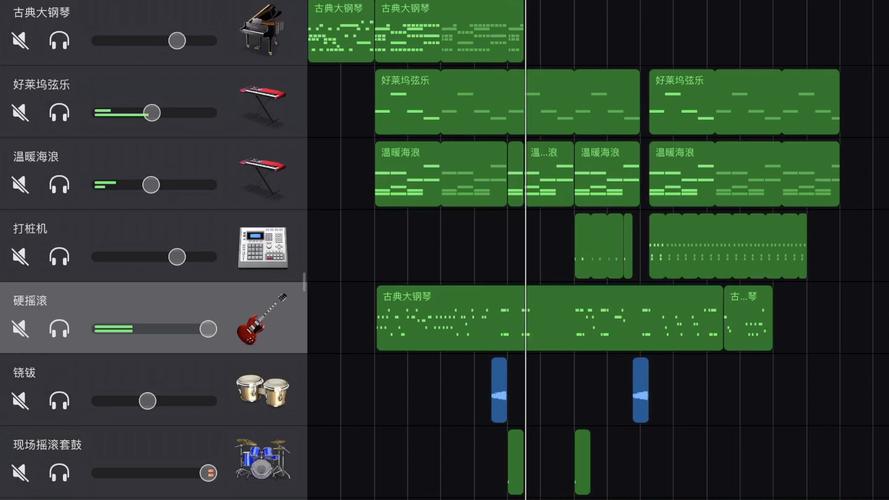Select the long green region on 硬摇滚 track
This screenshot has height=500, width=889.
(549, 318)
